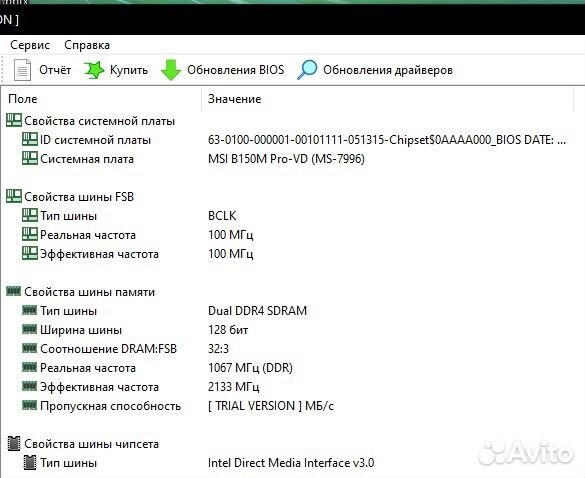Click the Поле column header
585x478 pixels.
pos(23,99)
